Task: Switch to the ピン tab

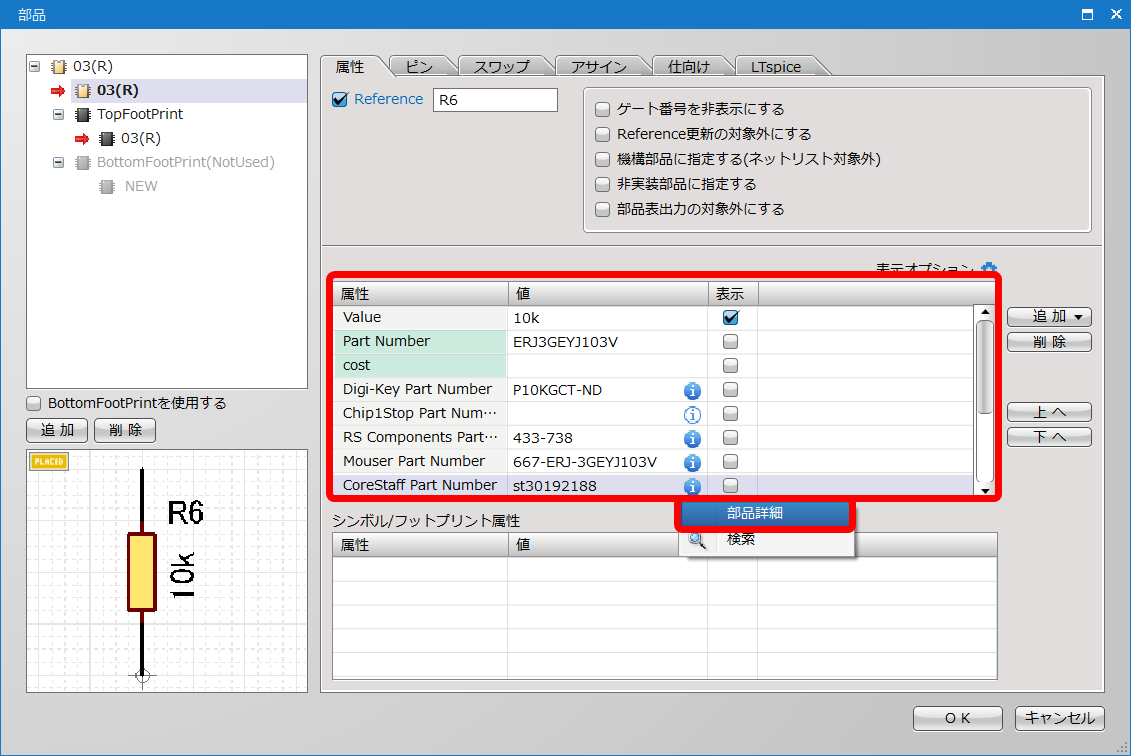Action: [x=419, y=67]
